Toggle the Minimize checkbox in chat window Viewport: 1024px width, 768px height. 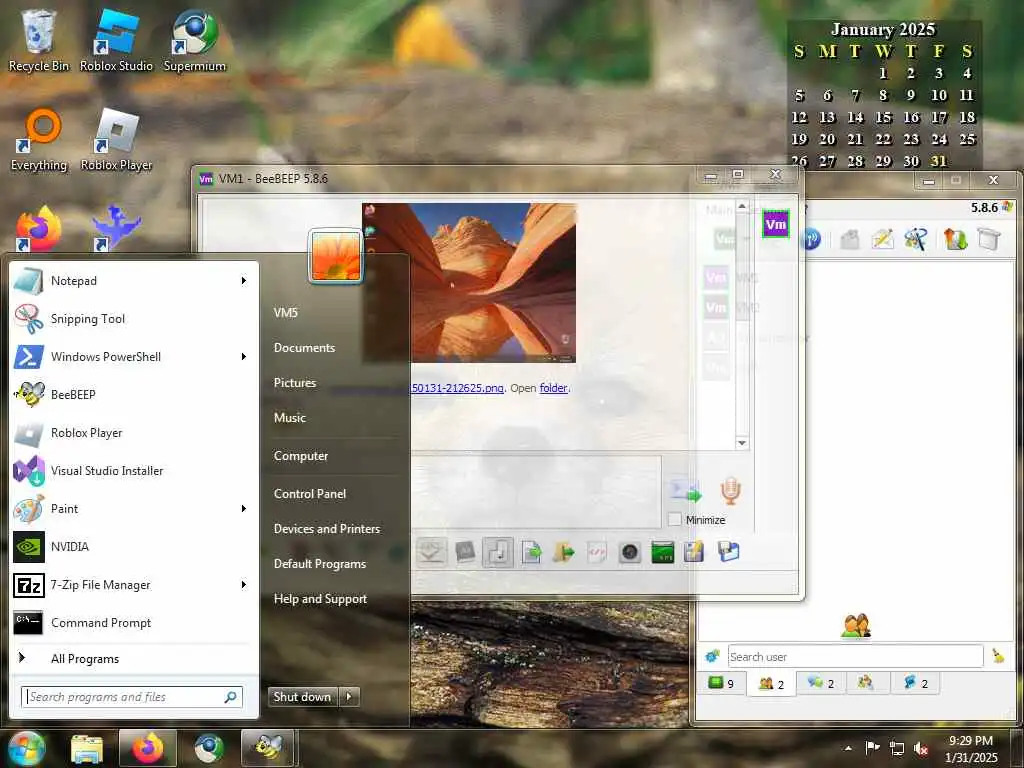click(x=675, y=520)
